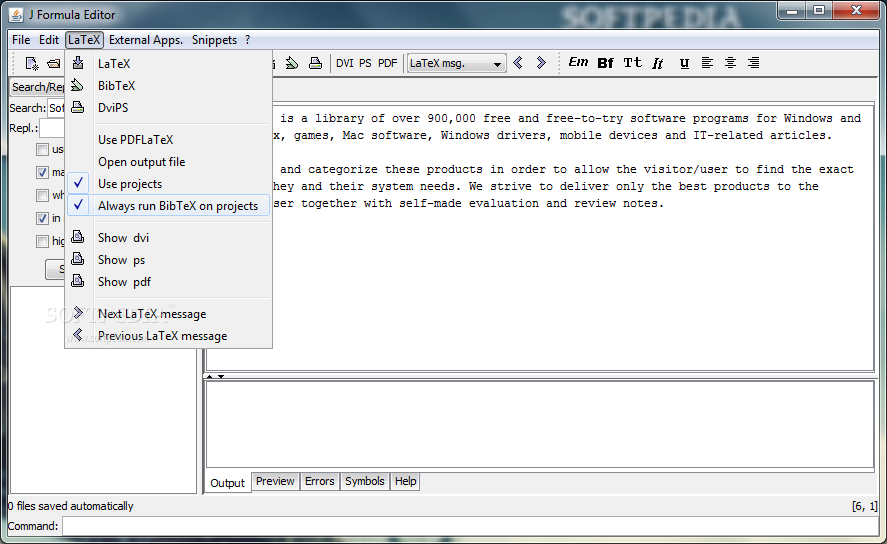This screenshot has width=887, height=544.
Task: Switch to the Preview tab
Action: [x=275, y=481]
